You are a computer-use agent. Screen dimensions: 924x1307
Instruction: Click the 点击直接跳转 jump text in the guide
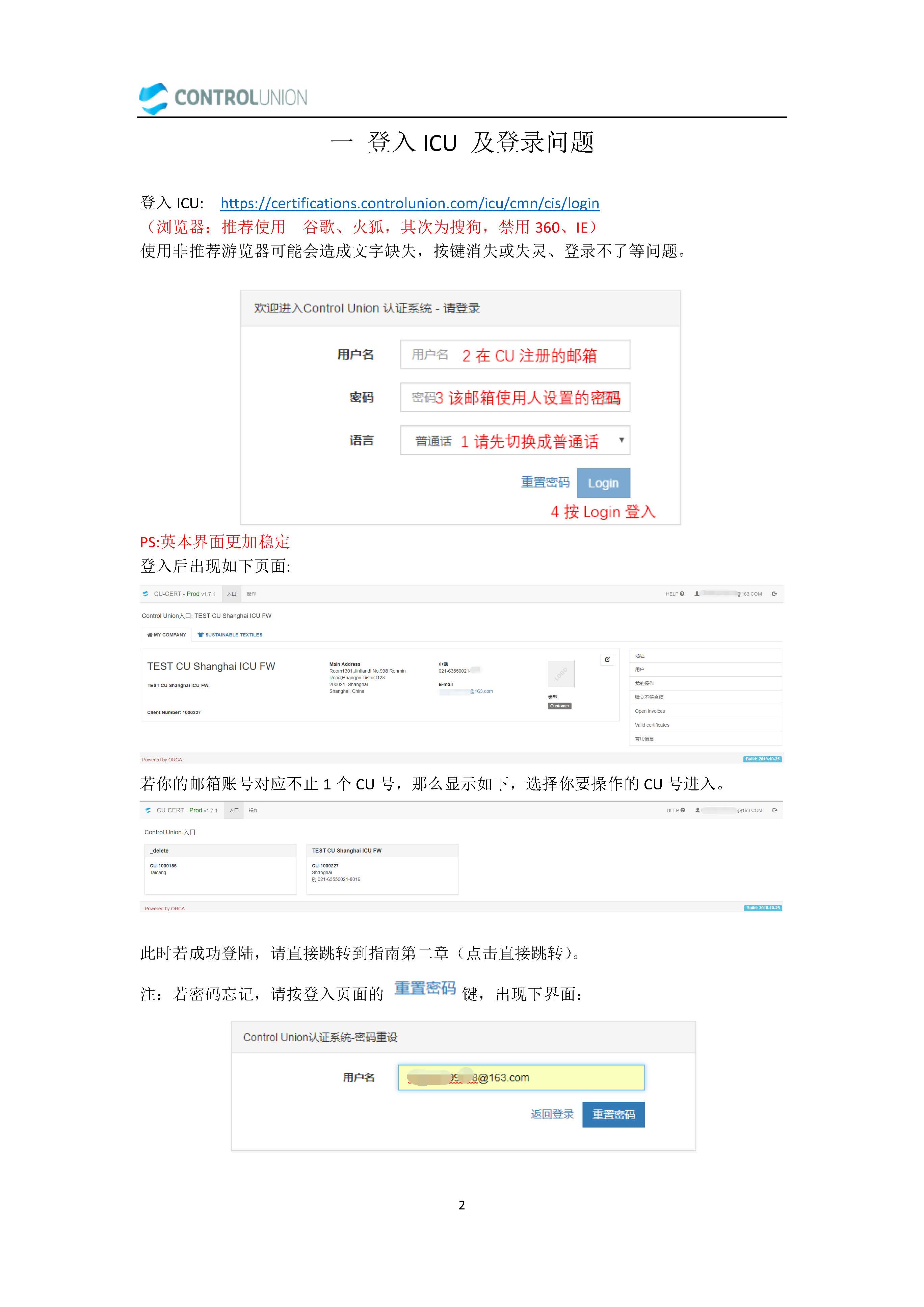tap(514, 953)
